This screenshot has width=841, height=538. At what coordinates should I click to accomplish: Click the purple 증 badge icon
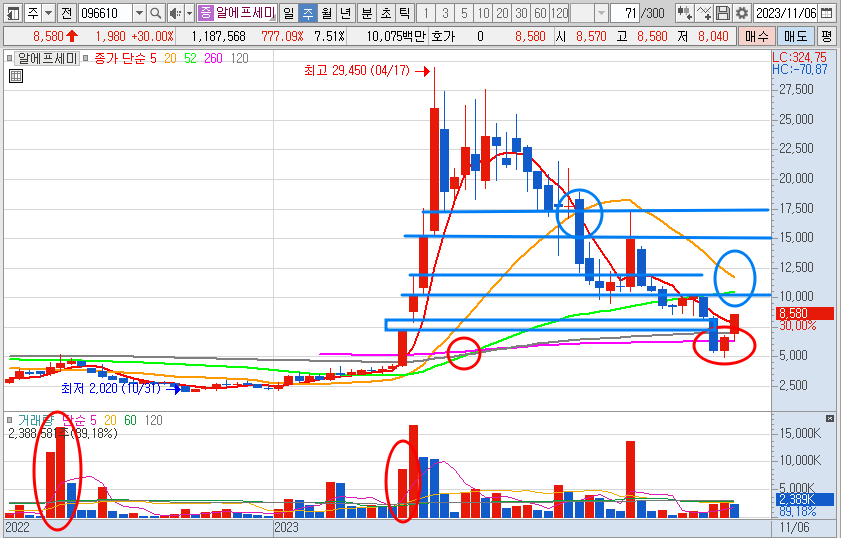coord(205,13)
